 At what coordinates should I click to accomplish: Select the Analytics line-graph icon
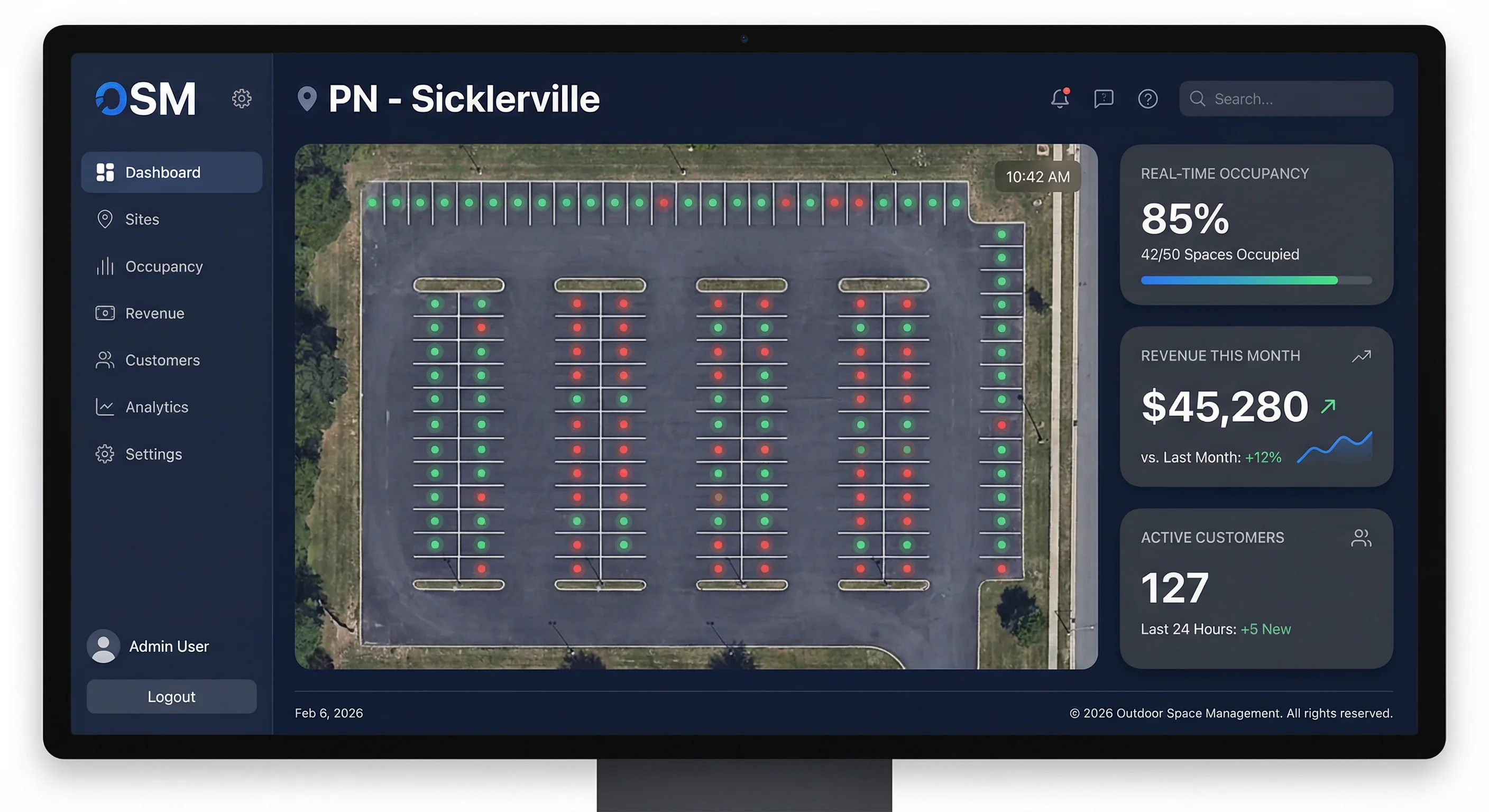(x=106, y=407)
